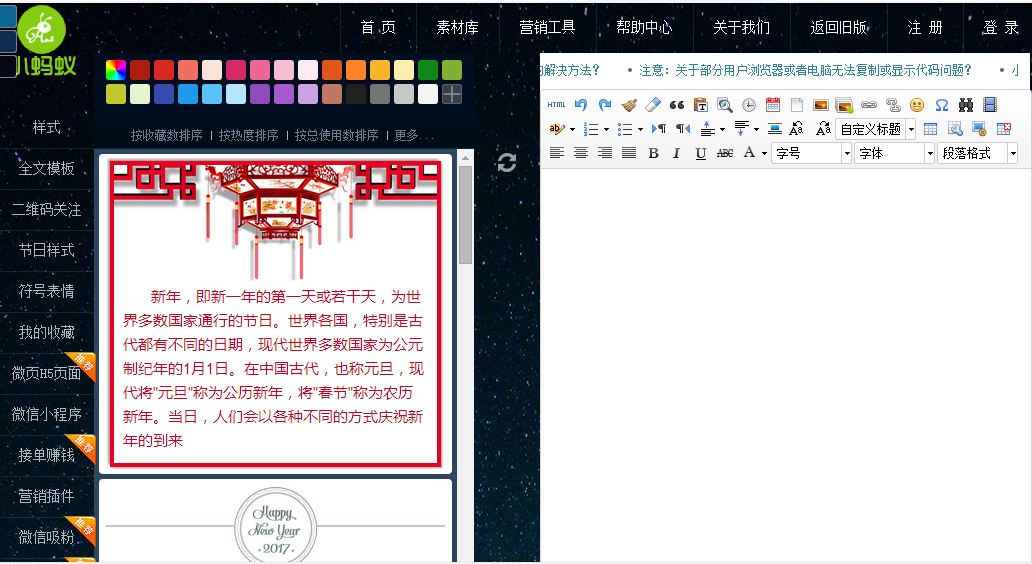The width and height of the screenshot is (1032, 564).
Task: Select the red lantern New Year template
Action: (x=275, y=310)
